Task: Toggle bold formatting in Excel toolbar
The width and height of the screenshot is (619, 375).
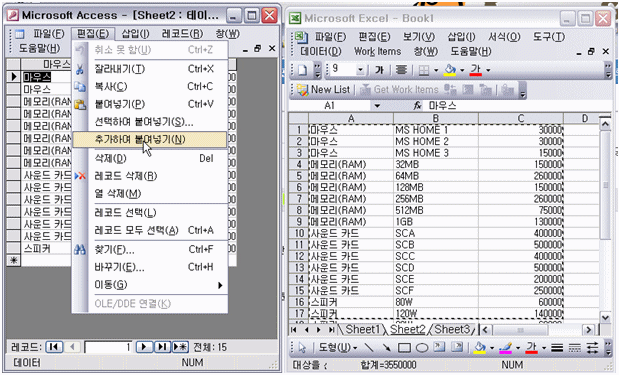Action: coord(379,70)
